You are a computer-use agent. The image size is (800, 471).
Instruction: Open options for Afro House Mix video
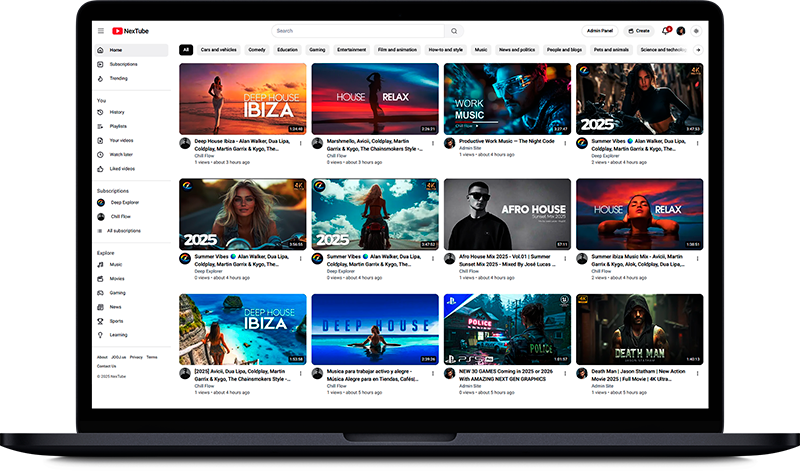click(x=565, y=259)
